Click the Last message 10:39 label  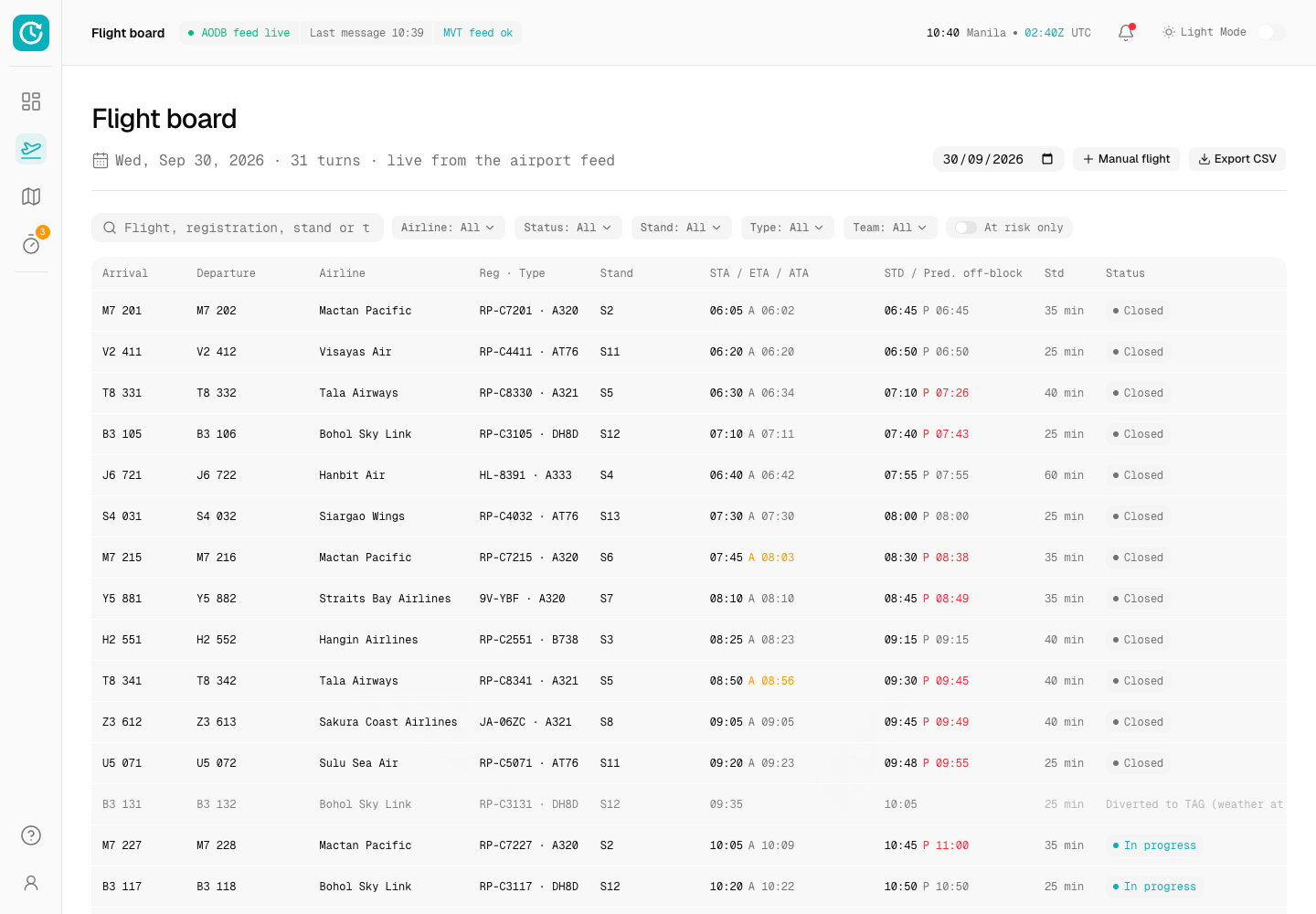(x=366, y=33)
